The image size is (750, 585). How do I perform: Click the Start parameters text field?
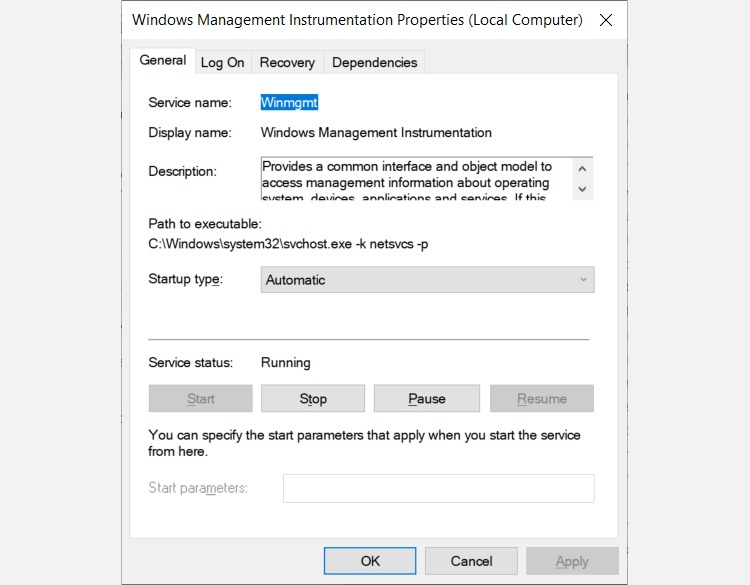(x=439, y=488)
